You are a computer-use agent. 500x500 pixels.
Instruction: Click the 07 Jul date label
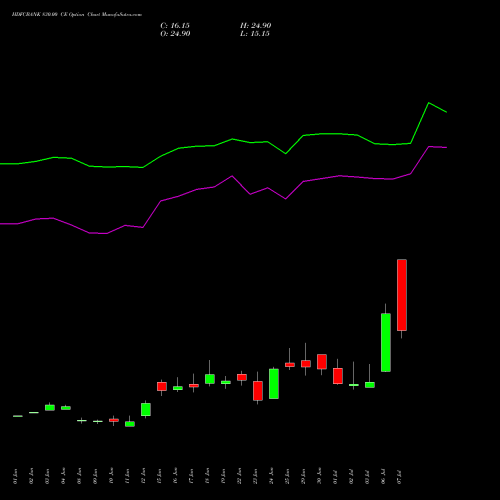pos(399,477)
